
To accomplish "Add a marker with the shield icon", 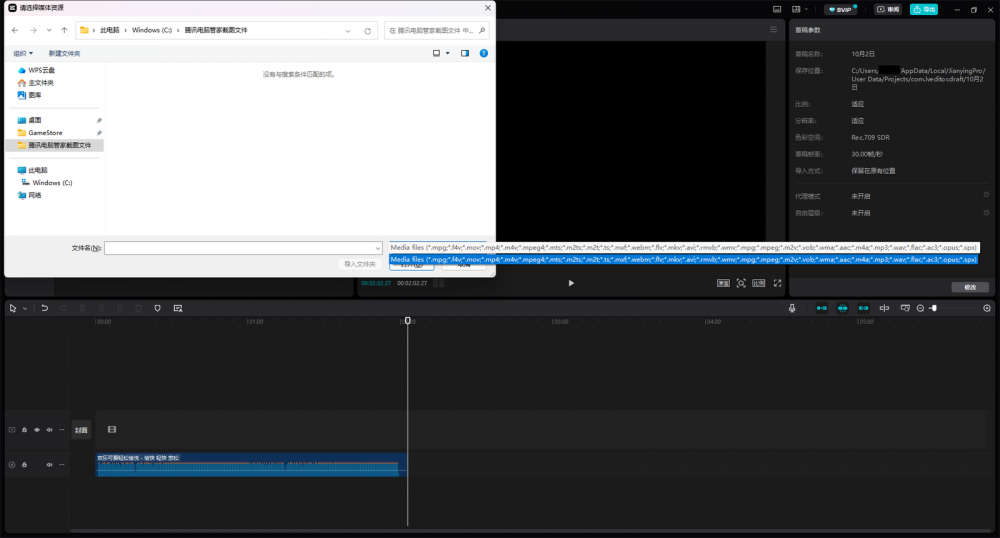I will tap(158, 309).
